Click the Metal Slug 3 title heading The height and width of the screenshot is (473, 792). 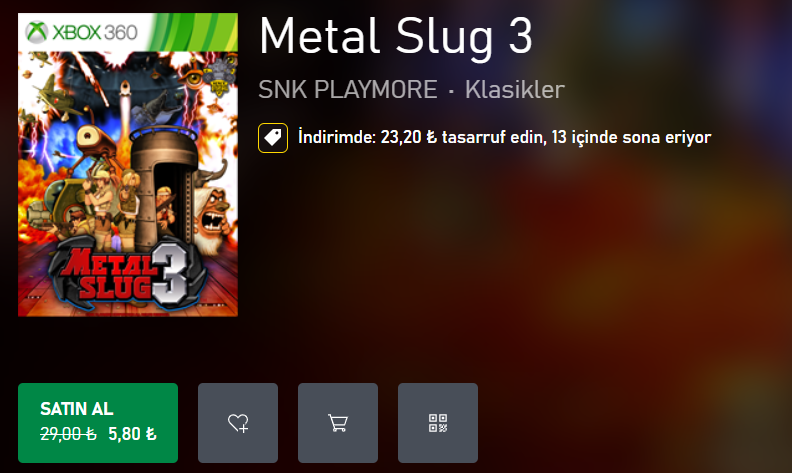pyautogui.click(x=395, y=36)
